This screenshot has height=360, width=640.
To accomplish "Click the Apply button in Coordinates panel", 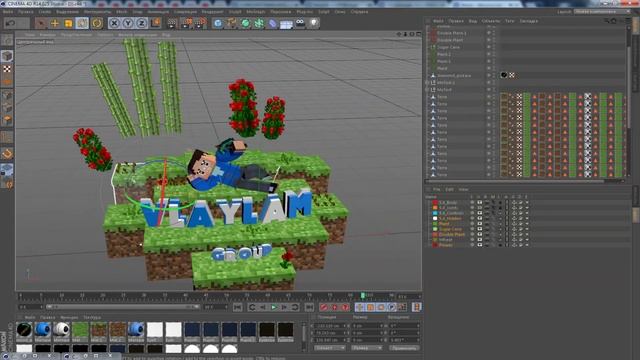I will pos(404,348).
